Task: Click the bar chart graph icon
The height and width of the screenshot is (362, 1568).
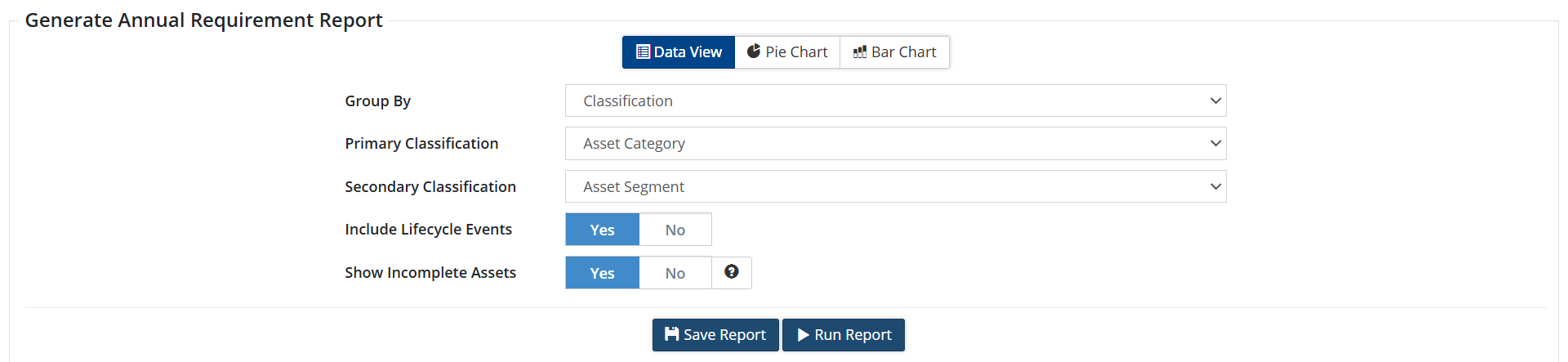Action: [x=860, y=52]
